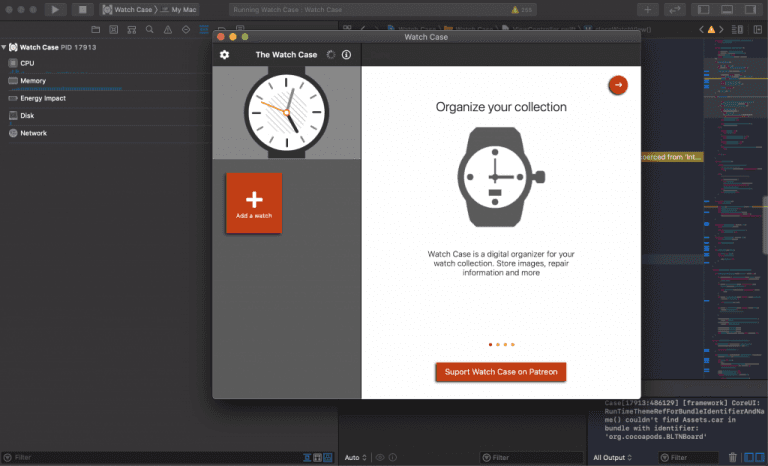Toggle the left navigator panel button
768x466 pixels.
click(x=704, y=9)
